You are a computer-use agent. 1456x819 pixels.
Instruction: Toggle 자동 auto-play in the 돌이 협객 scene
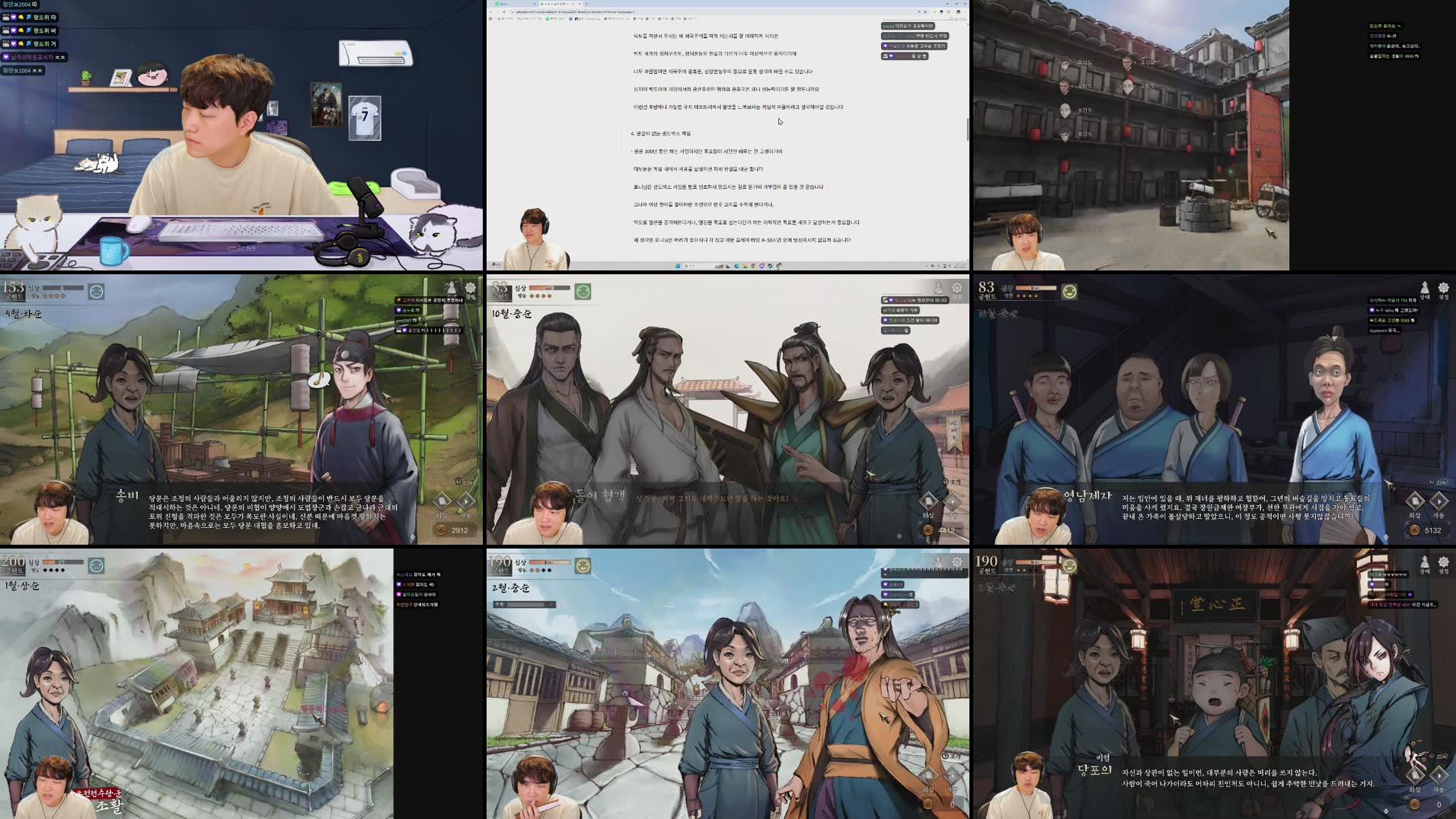pyautogui.click(x=952, y=501)
